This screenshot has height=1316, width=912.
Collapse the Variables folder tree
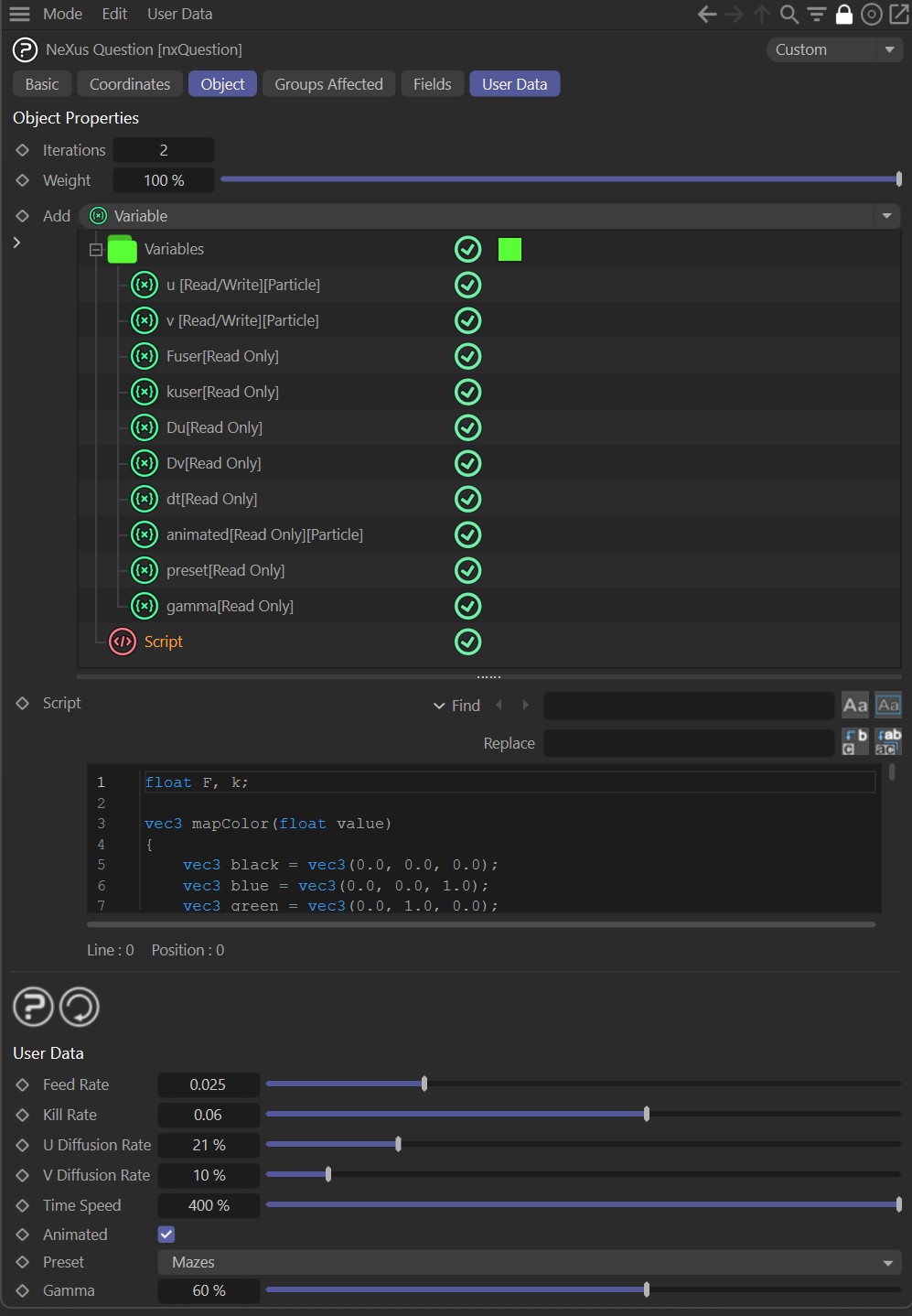pyautogui.click(x=95, y=250)
